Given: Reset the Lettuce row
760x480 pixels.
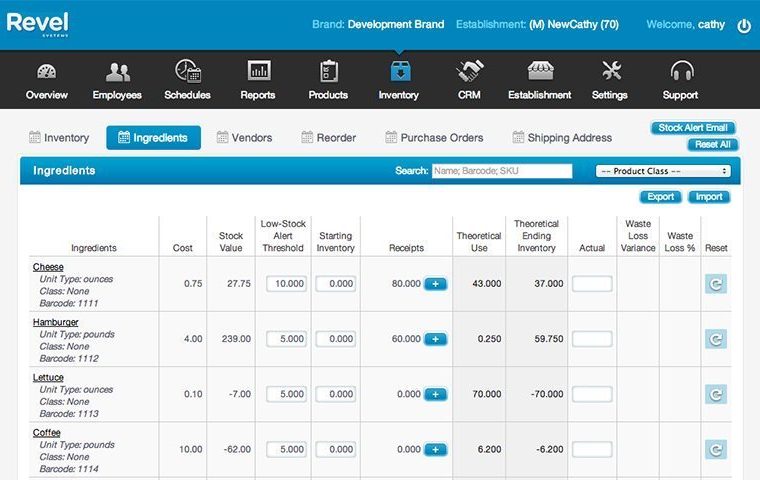Looking at the screenshot, I should click(716, 395).
